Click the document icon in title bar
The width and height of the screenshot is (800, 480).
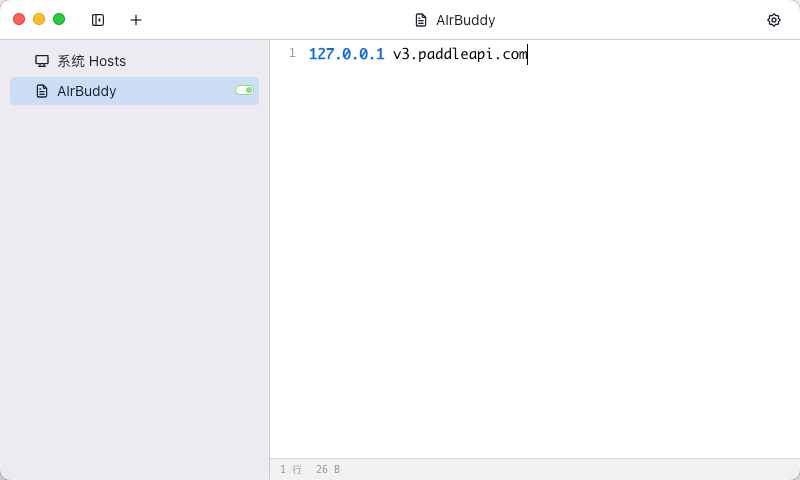click(x=421, y=20)
